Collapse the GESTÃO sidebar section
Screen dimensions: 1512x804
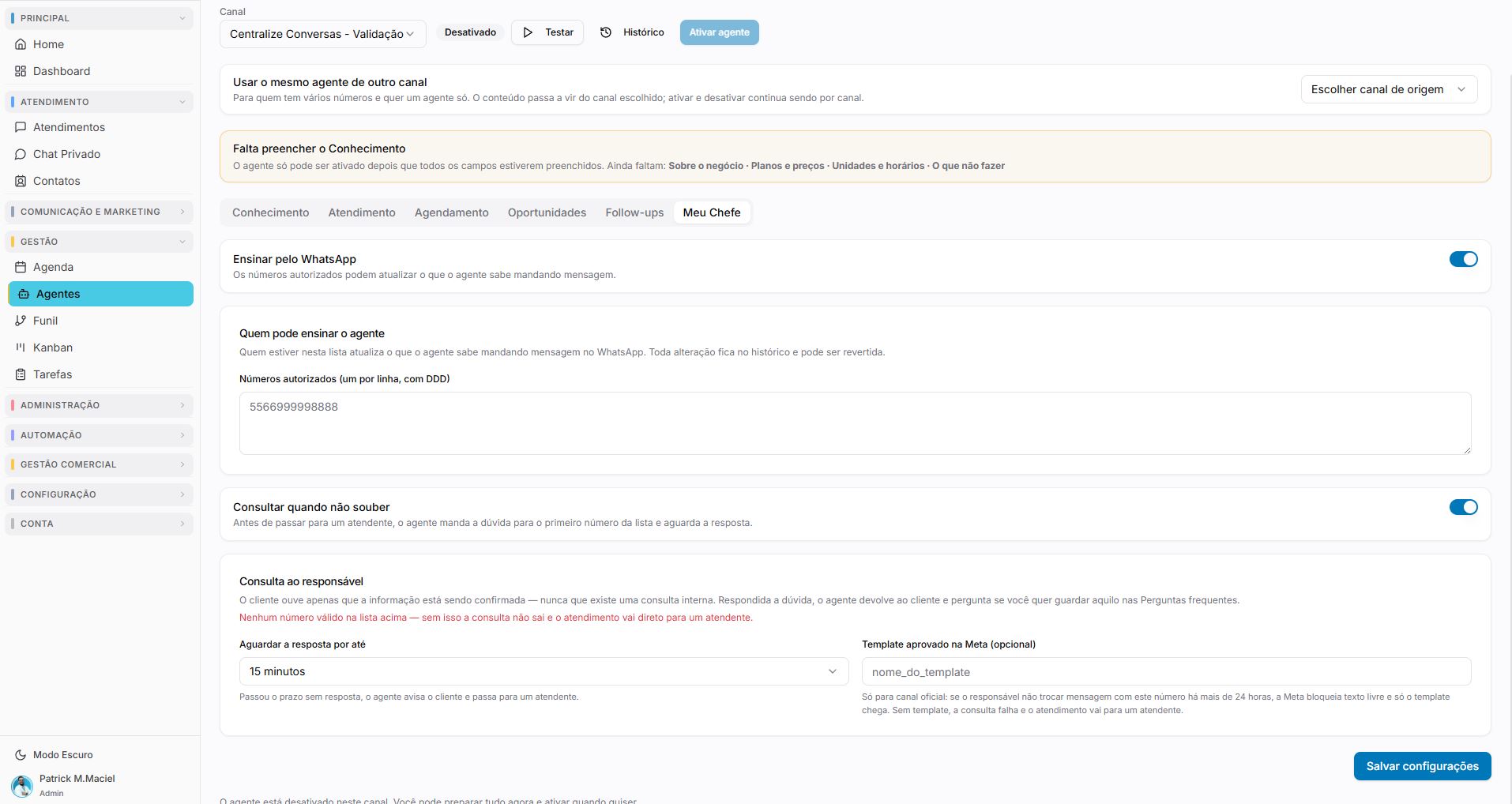[x=100, y=242]
